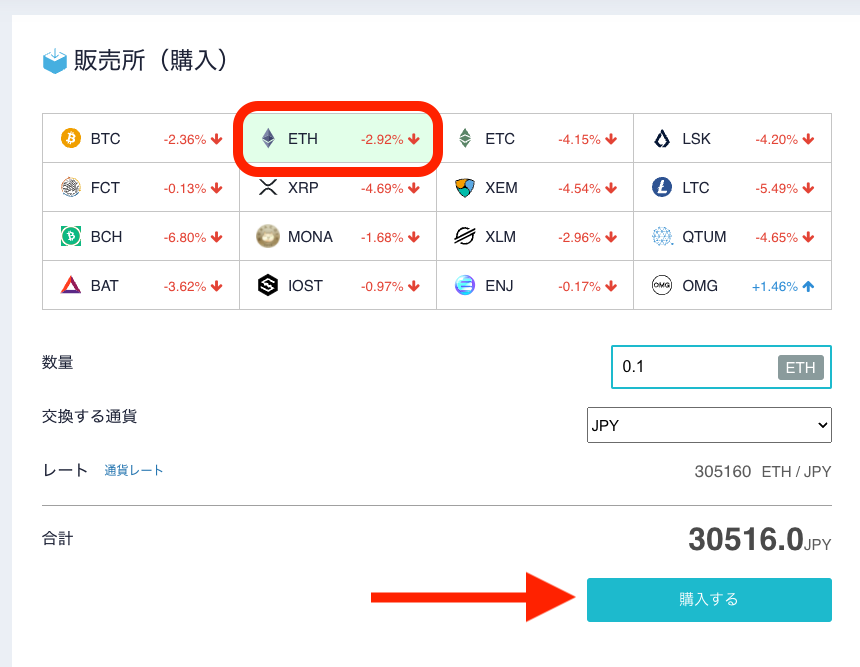Open the JPY exchange currency dropdown
Viewport: 860px width, 667px height.
tap(709, 425)
